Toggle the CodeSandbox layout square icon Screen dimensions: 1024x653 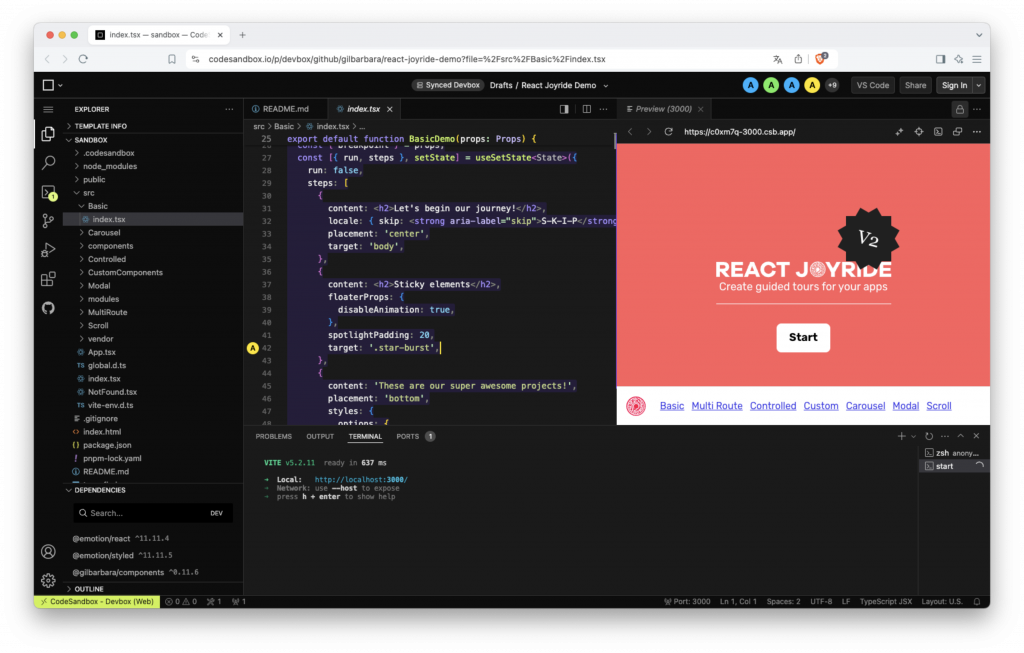(48, 85)
